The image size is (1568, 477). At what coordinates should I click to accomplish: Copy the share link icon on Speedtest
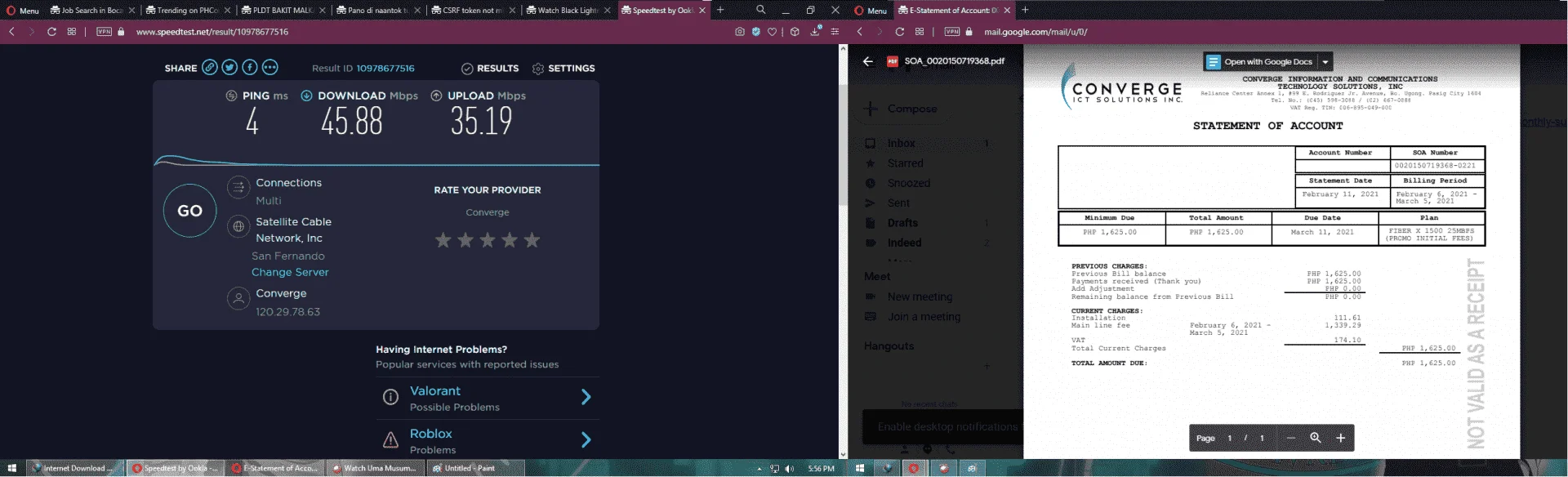(210, 68)
